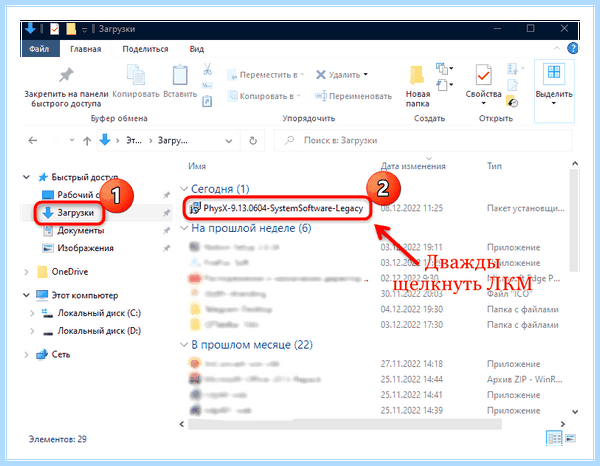Go up one level with up arrow

[x=87, y=141]
